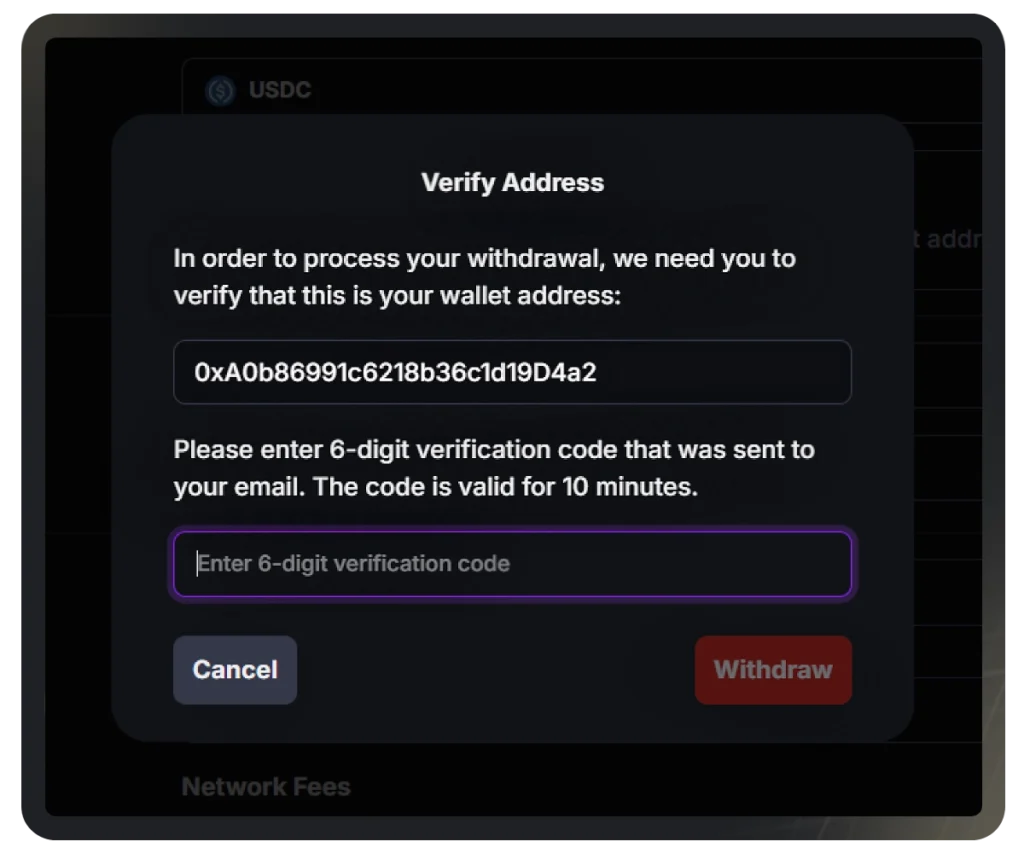Viewport: 1024px width, 853px height.
Task: Click 'The code is valid for 10 minutes' sentence
Action: click(x=505, y=487)
